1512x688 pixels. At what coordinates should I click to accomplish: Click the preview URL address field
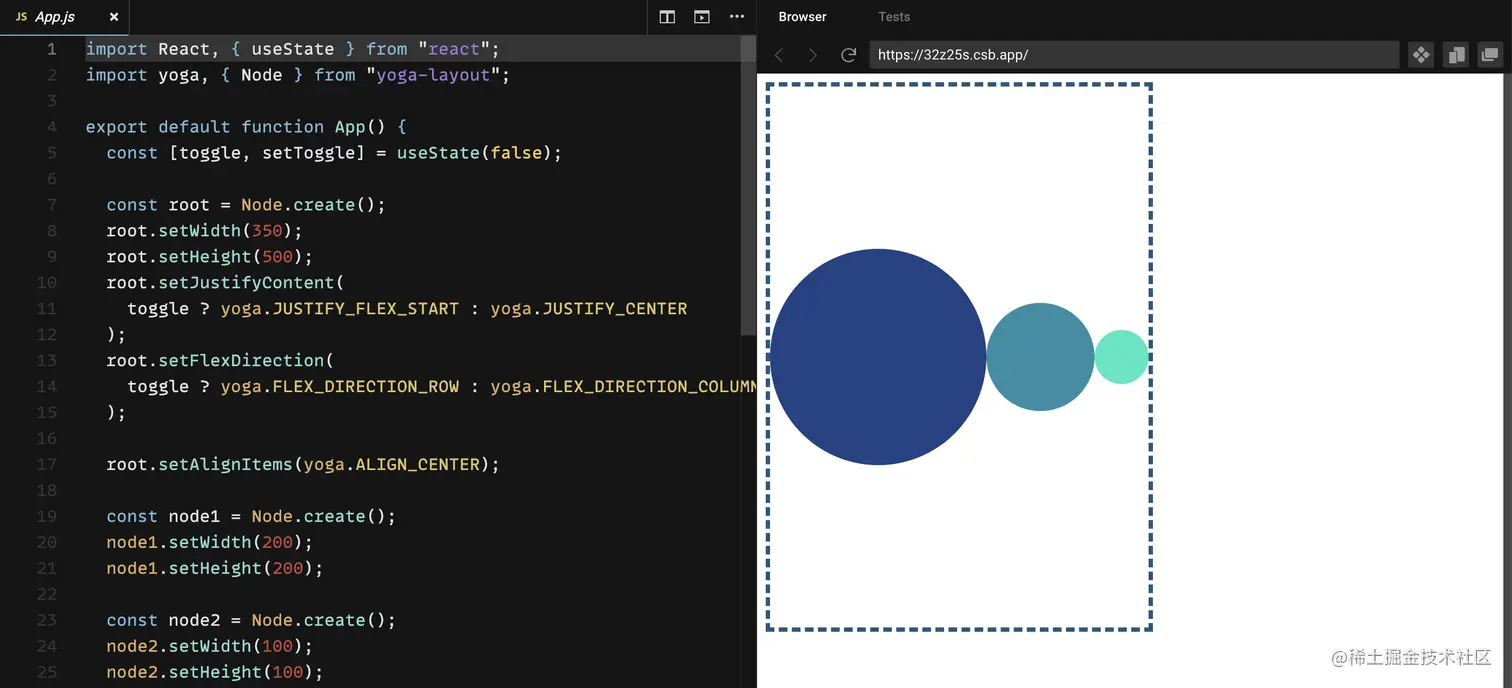[x=1134, y=55]
